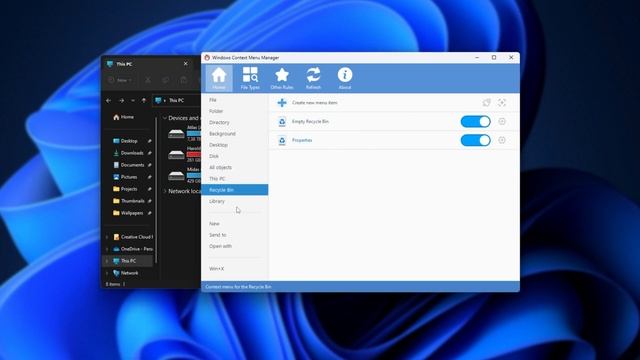Open the File Types section
Viewport: 640px width, 360px height.
(250, 78)
